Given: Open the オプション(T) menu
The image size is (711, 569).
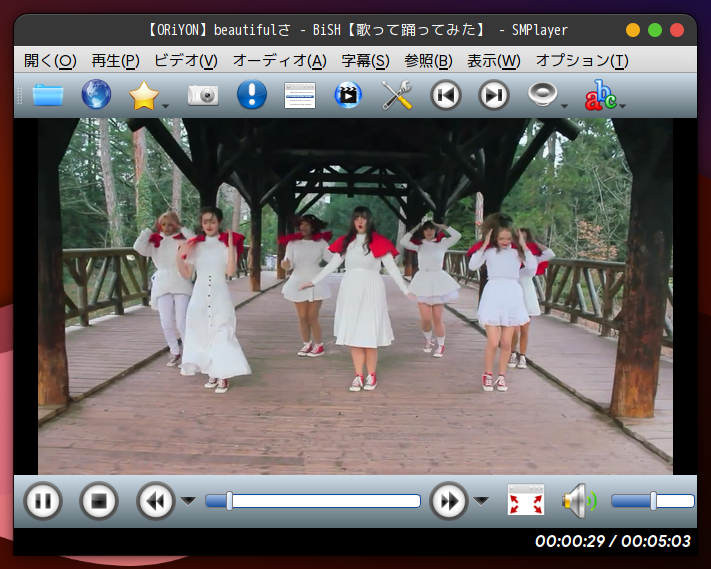Looking at the screenshot, I should (582, 60).
